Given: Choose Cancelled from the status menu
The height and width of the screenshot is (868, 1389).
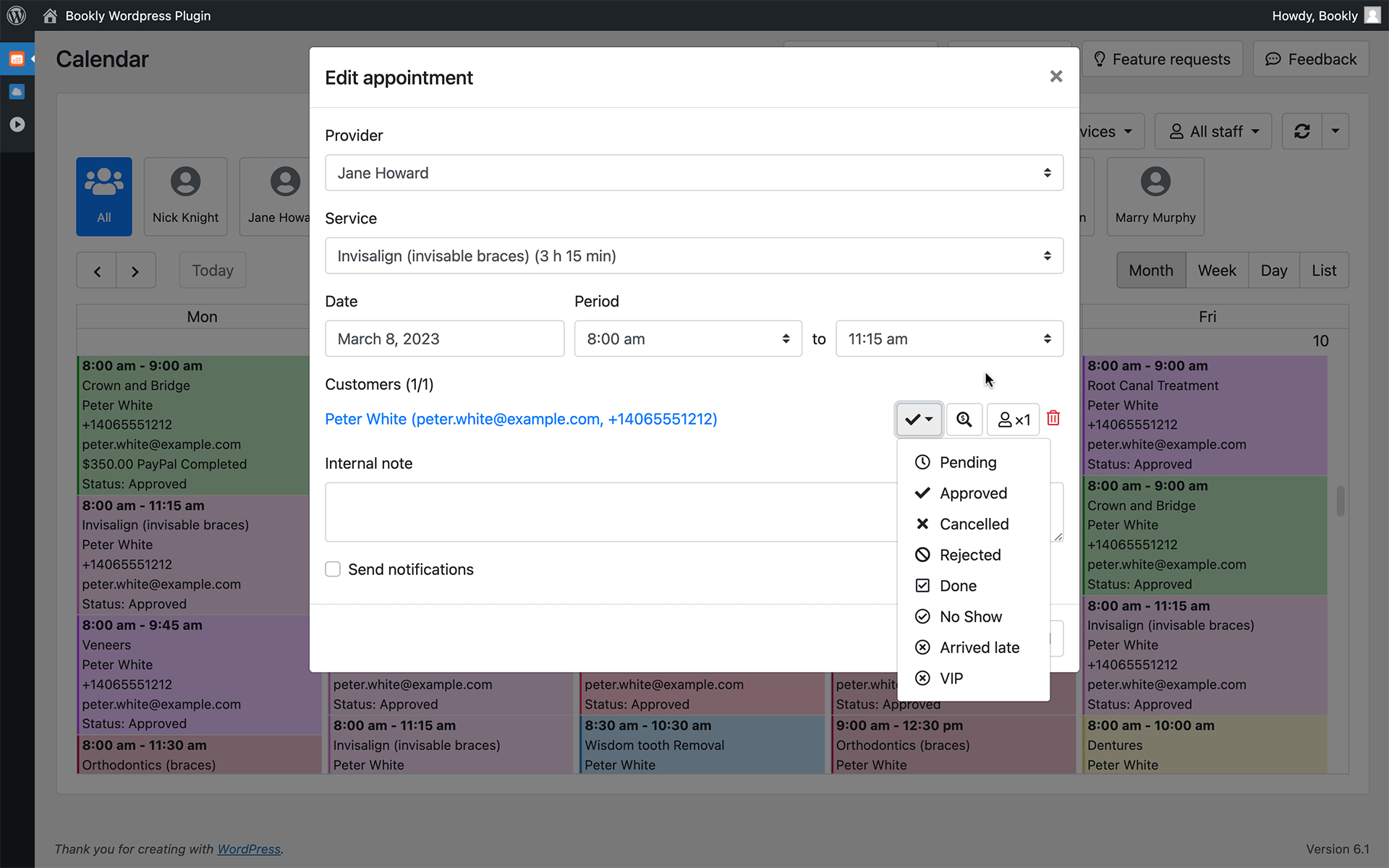Looking at the screenshot, I should point(973,524).
